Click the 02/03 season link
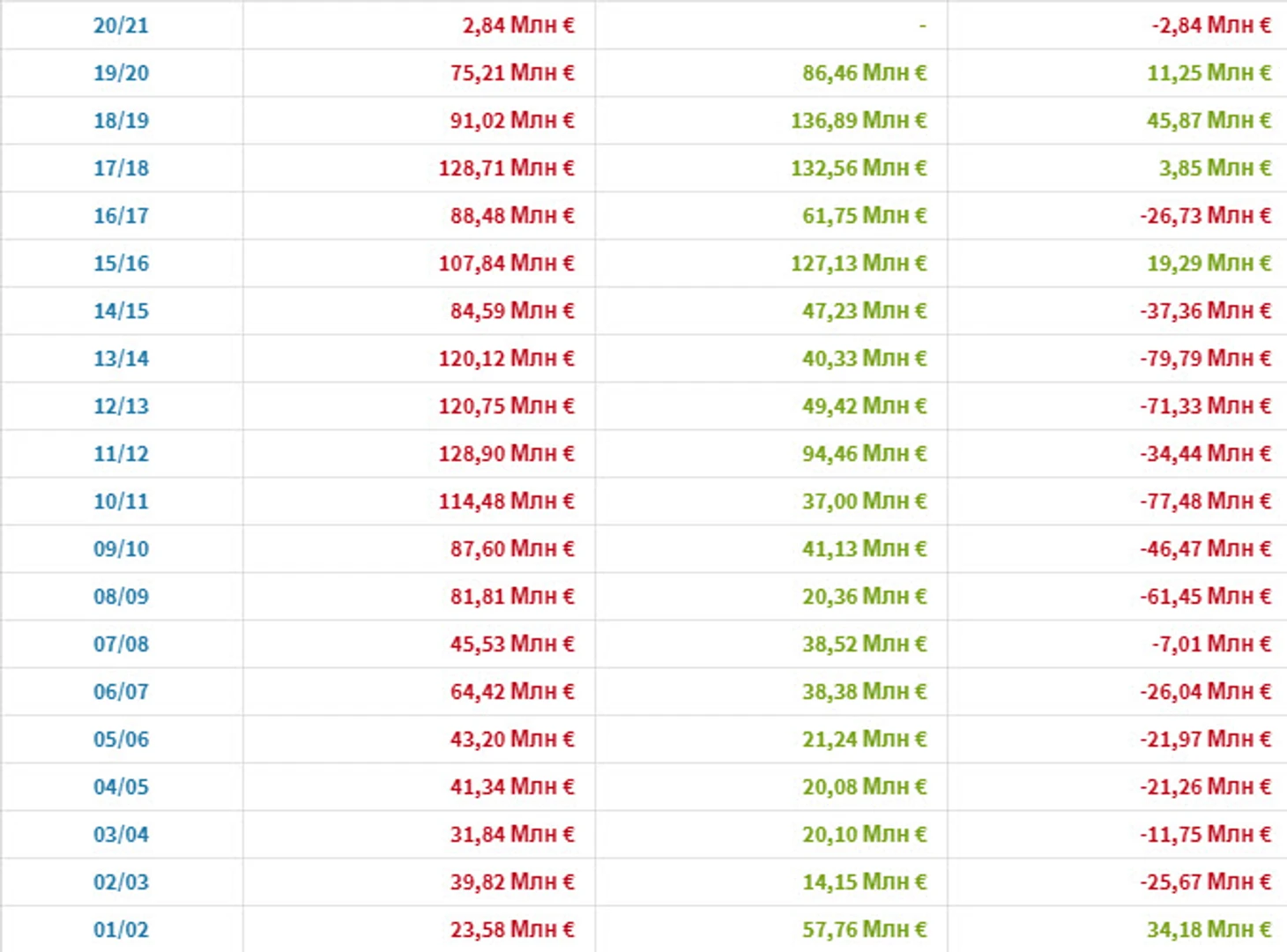 coord(121,882)
